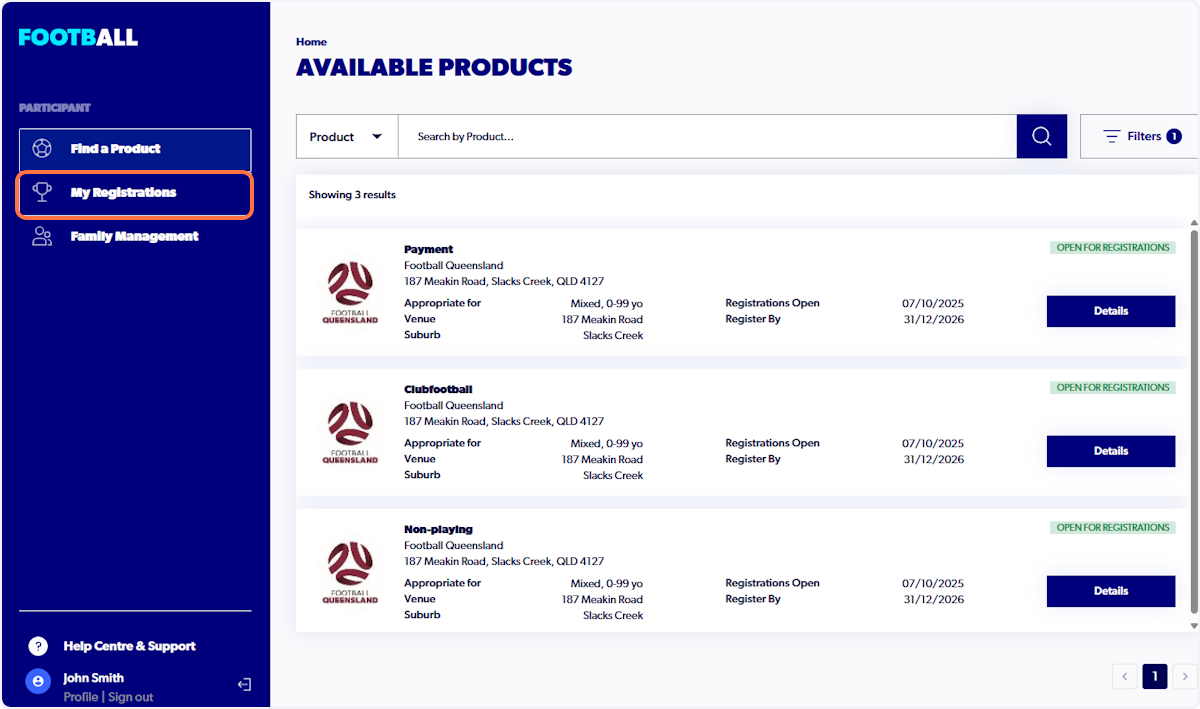The height and width of the screenshot is (709, 1200).
Task: Click the people icon beside Family Management
Action: click(x=42, y=236)
